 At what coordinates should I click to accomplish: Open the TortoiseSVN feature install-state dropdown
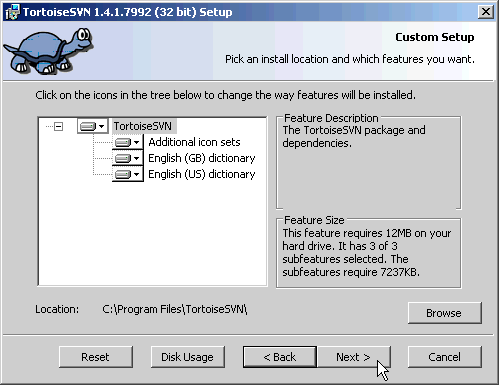[92, 126]
